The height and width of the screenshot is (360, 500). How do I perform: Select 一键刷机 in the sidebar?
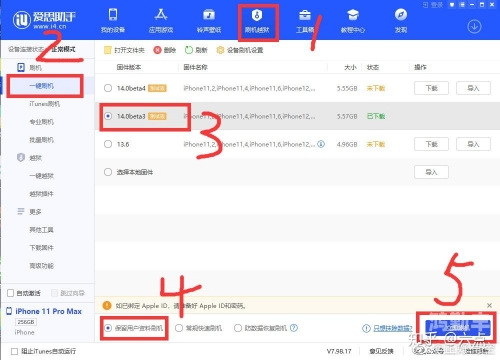tap(42, 86)
